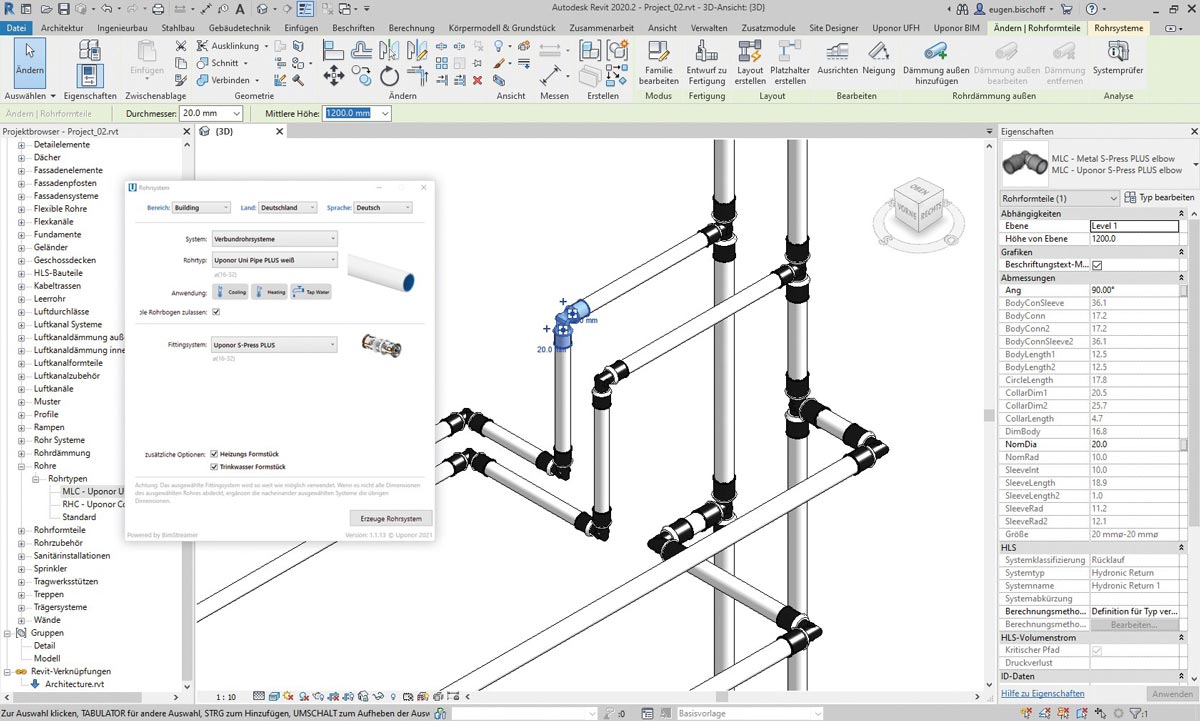Open the Rohrtyp dropdown list
1200x721 pixels.
[x=273, y=261]
